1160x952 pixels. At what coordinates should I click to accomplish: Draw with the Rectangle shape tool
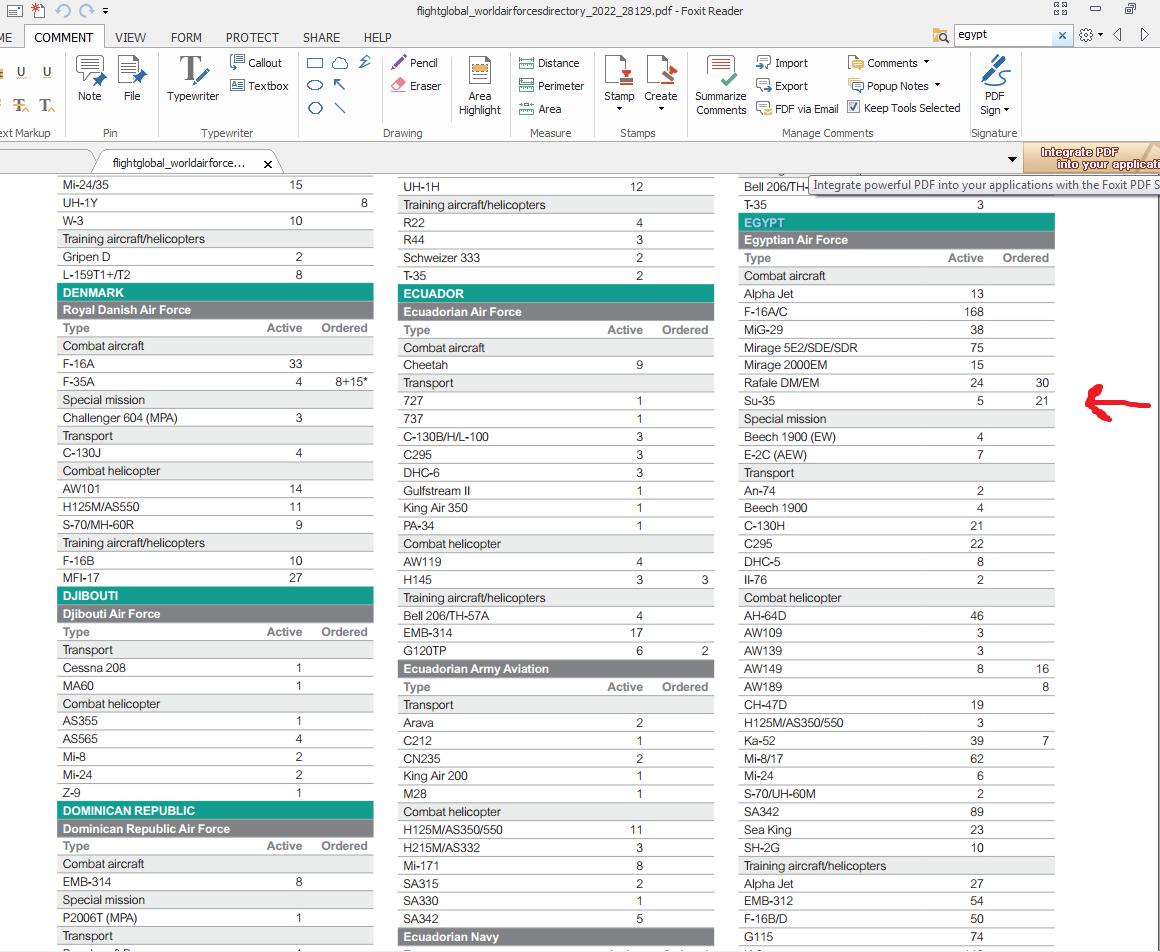click(315, 63)
